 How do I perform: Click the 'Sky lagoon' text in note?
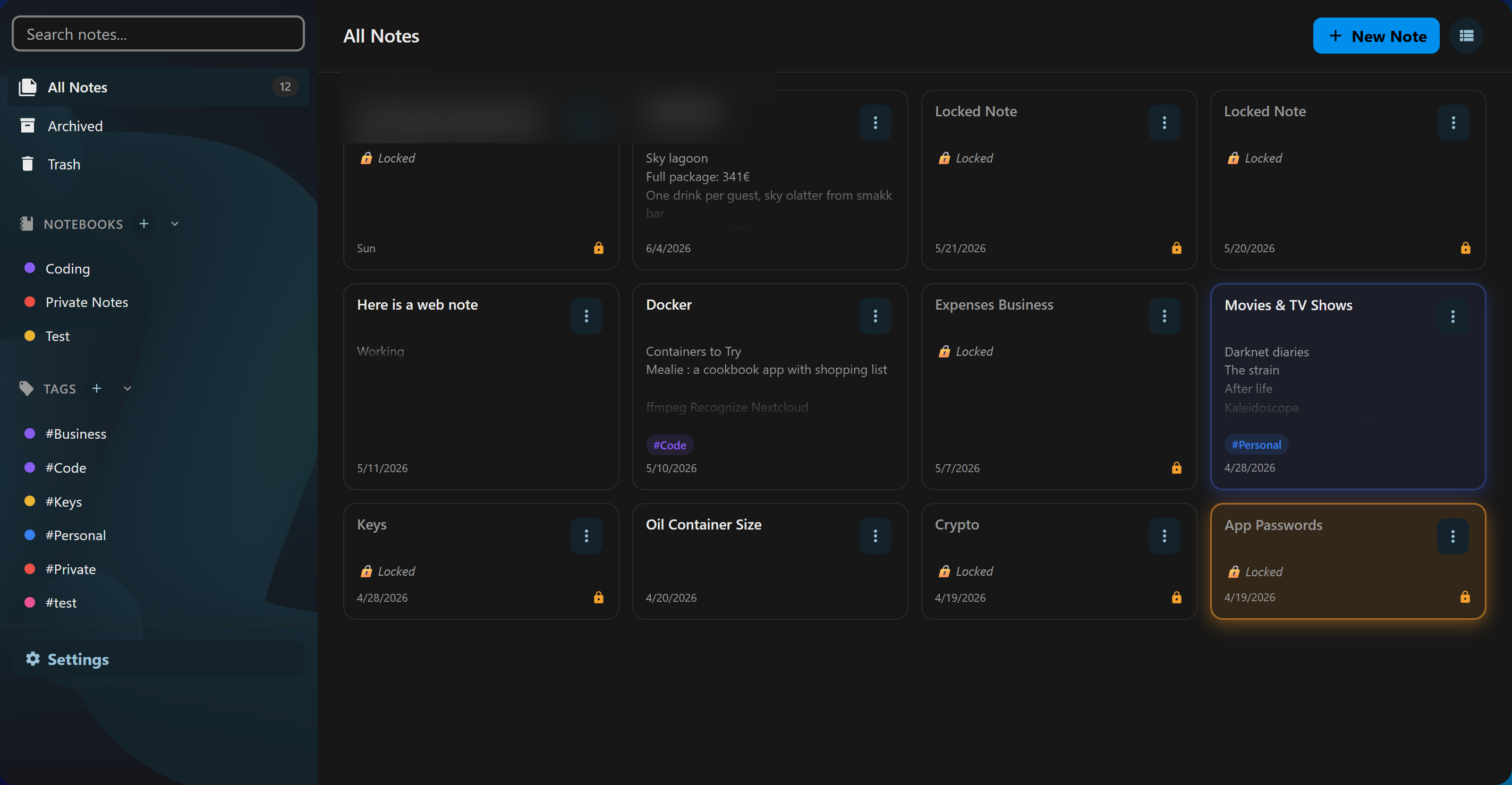(x=677, y=158)
